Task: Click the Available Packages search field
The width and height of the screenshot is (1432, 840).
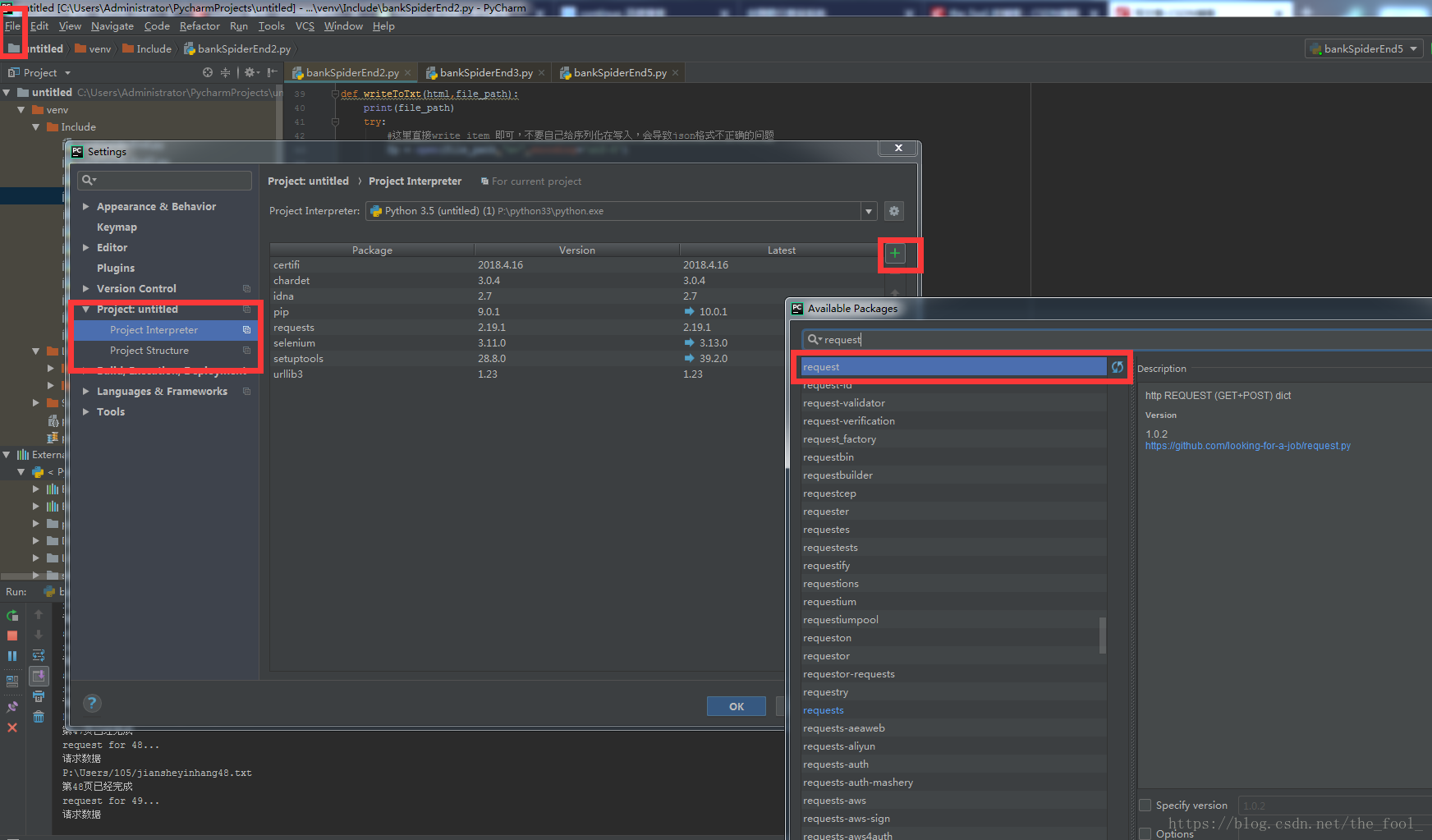Action: (1117, 340)
